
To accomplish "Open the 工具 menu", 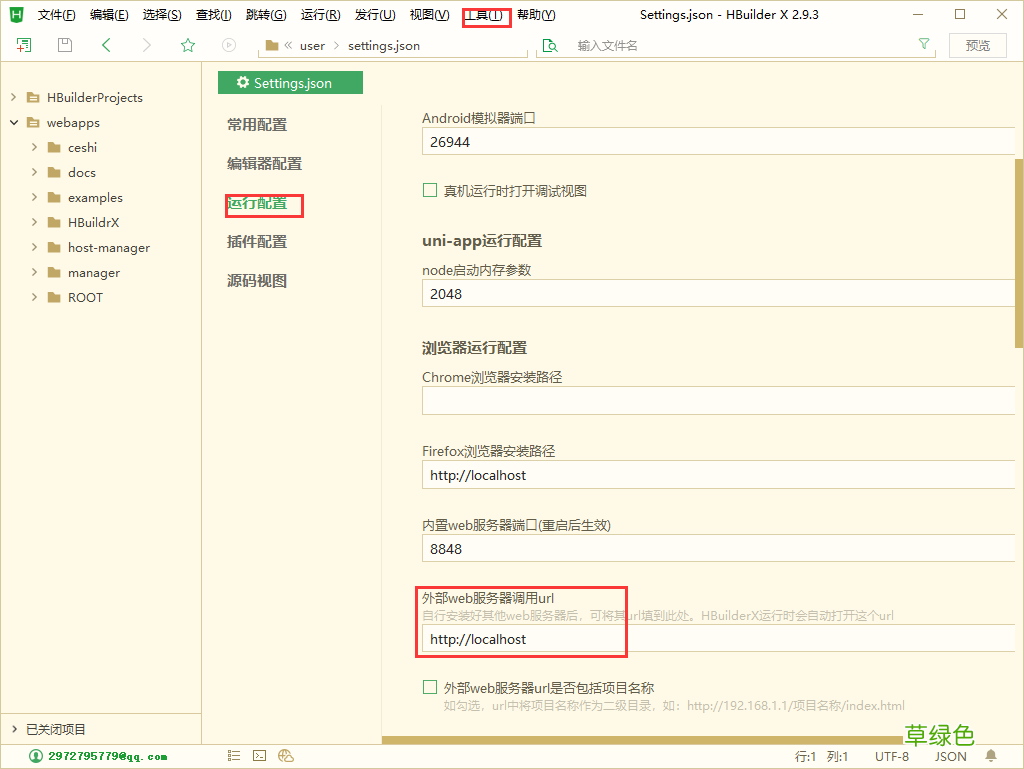I will pos(485,15).
